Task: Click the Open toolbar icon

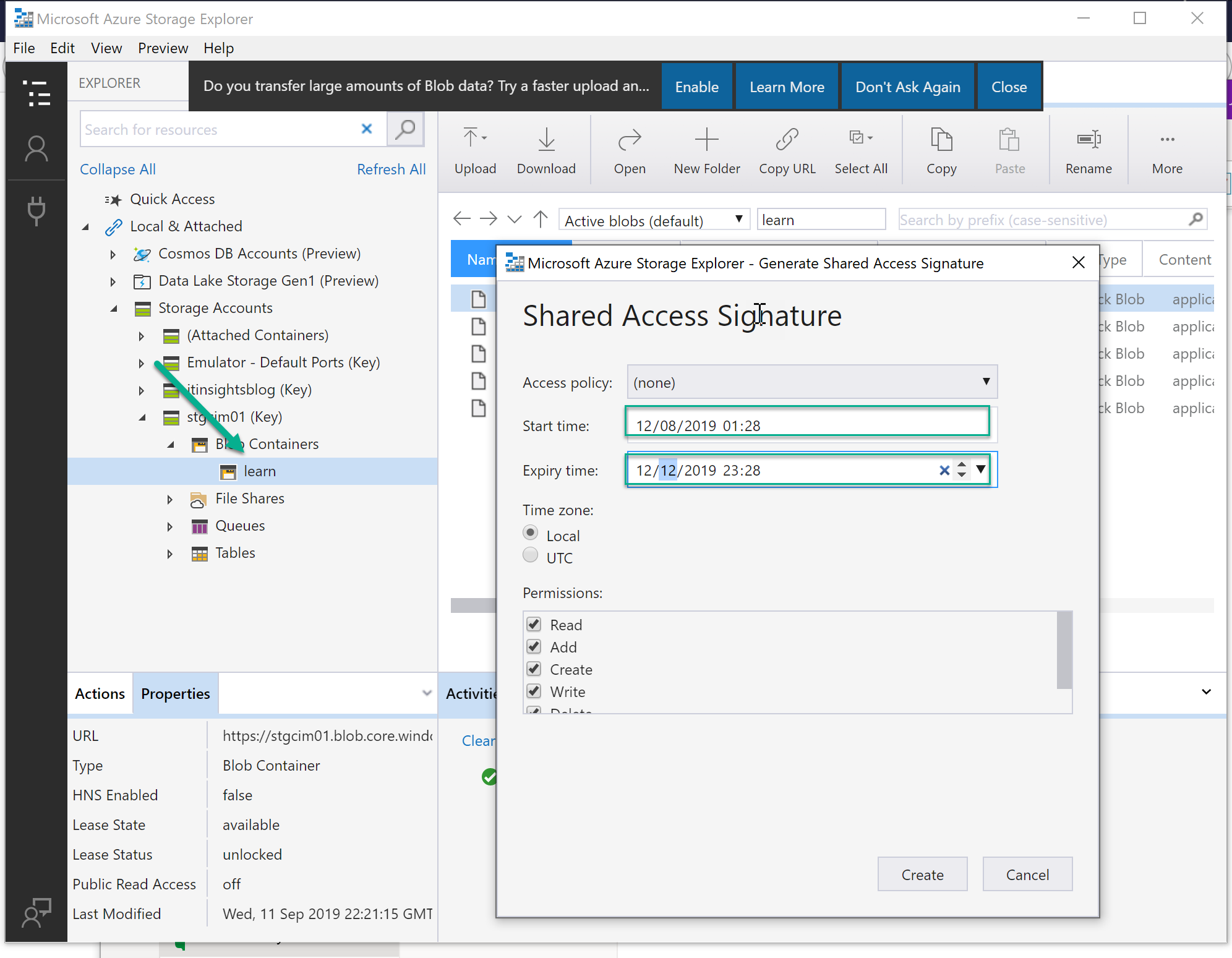Action: [630, 139]
